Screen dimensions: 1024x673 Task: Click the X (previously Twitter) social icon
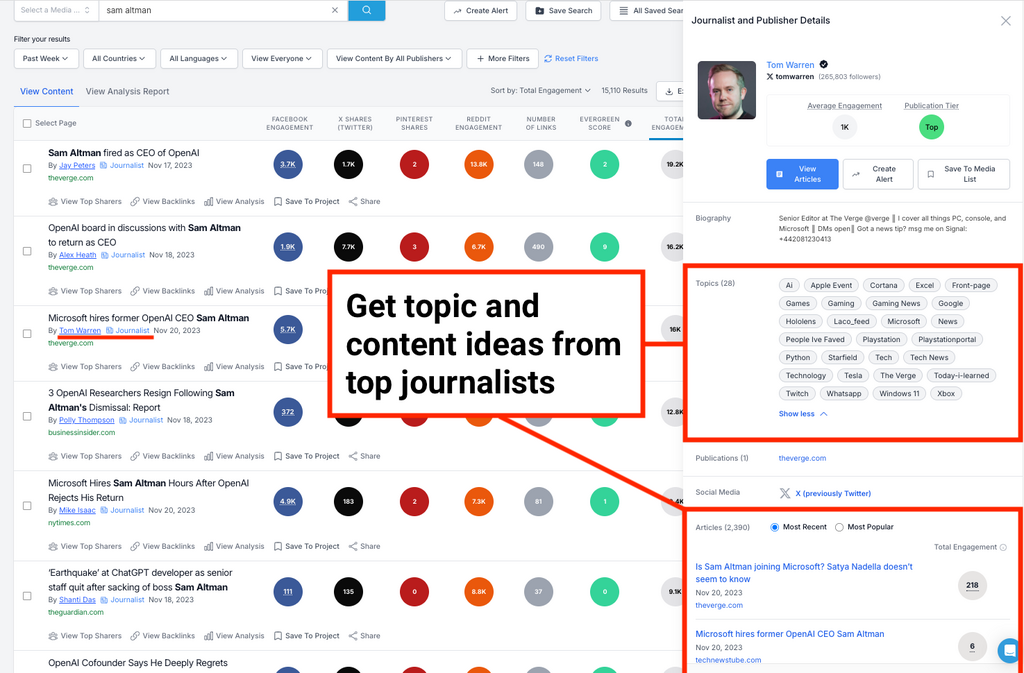(x=785, y=493)
